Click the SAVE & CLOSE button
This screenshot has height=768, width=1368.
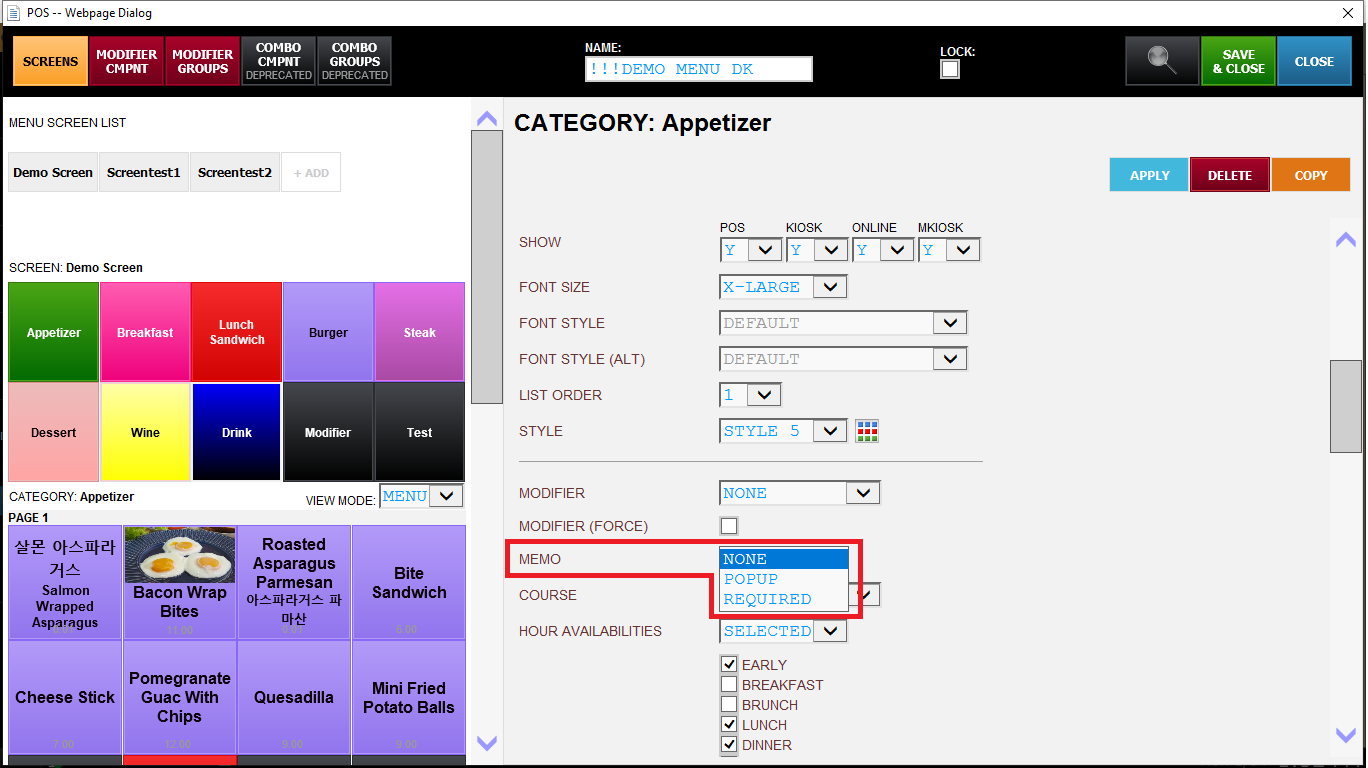click(x=1238, y=61)
